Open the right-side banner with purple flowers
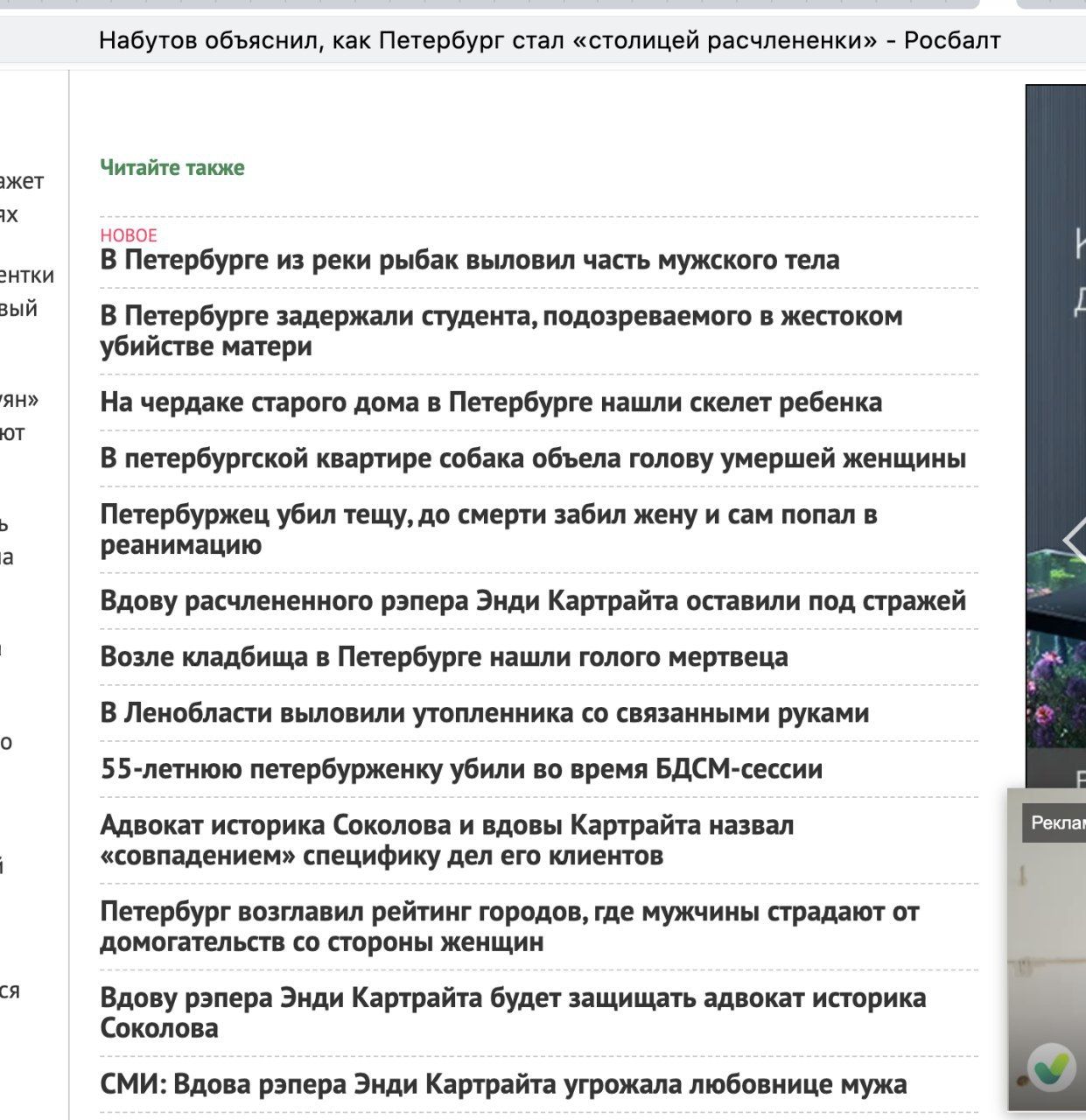 [1055, 436]
